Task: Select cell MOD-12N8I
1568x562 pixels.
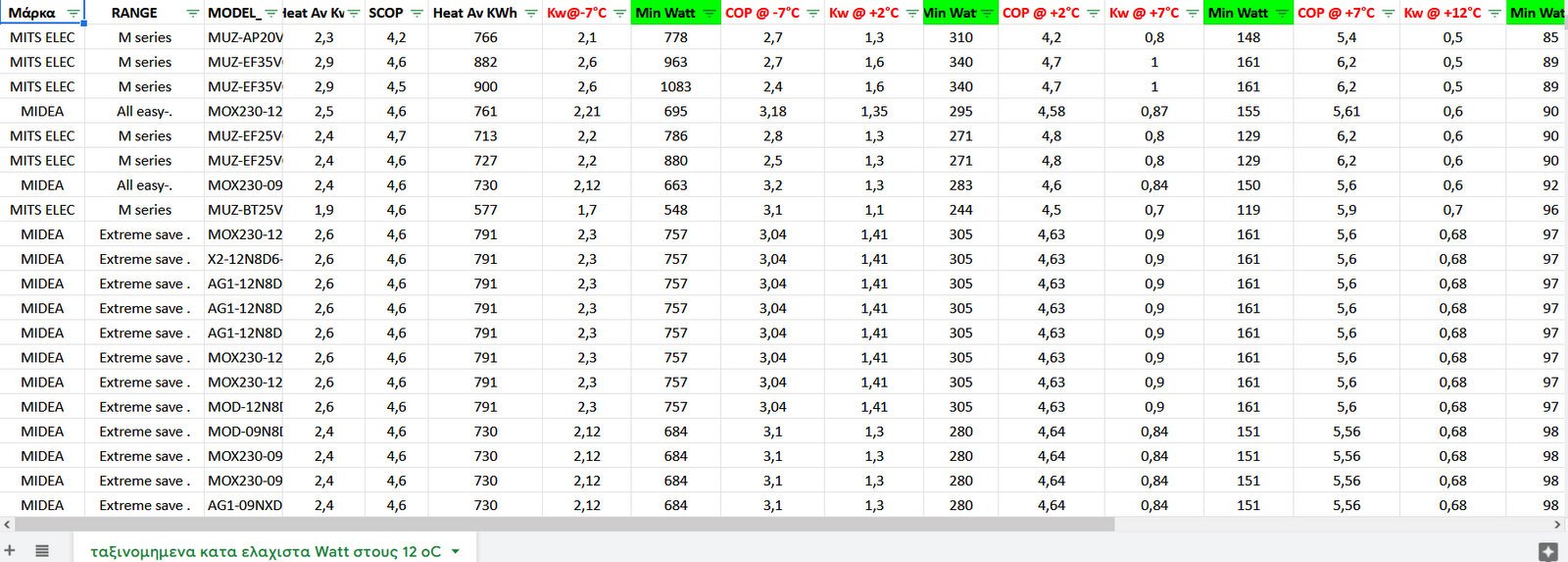Action: click(x=244, y=407)
